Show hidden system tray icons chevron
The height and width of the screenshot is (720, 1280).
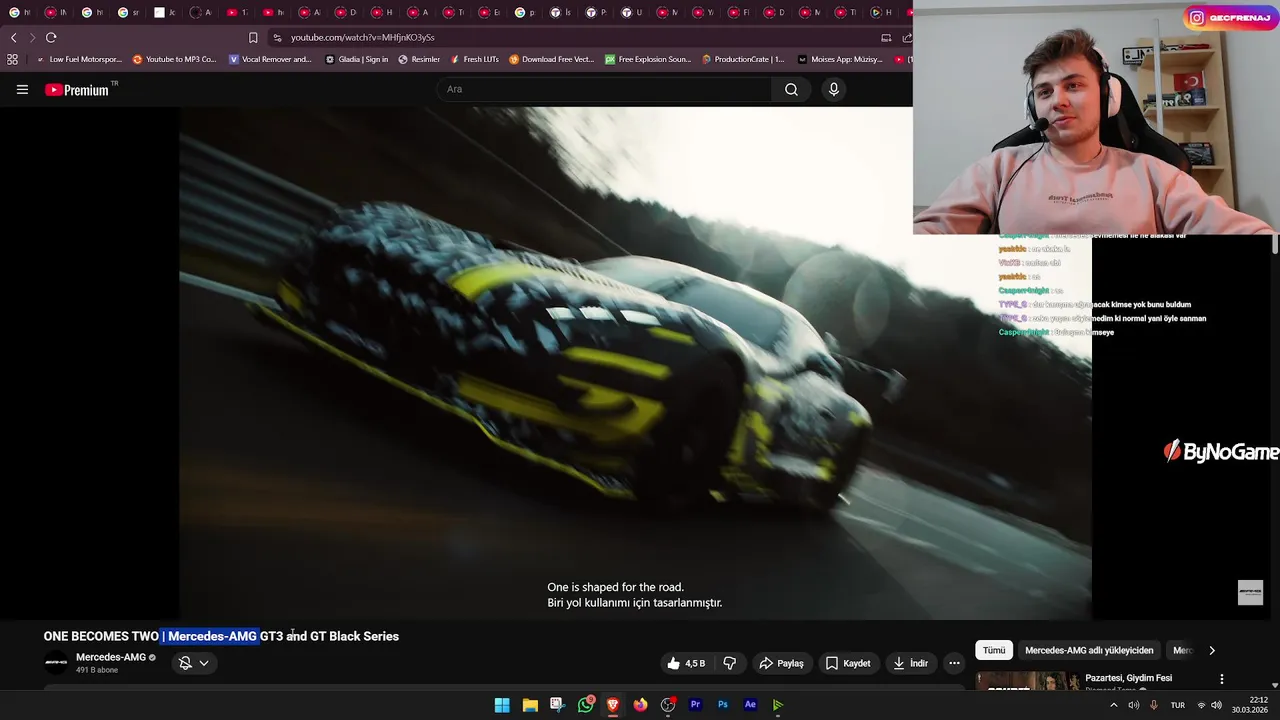coord(1114,705)
